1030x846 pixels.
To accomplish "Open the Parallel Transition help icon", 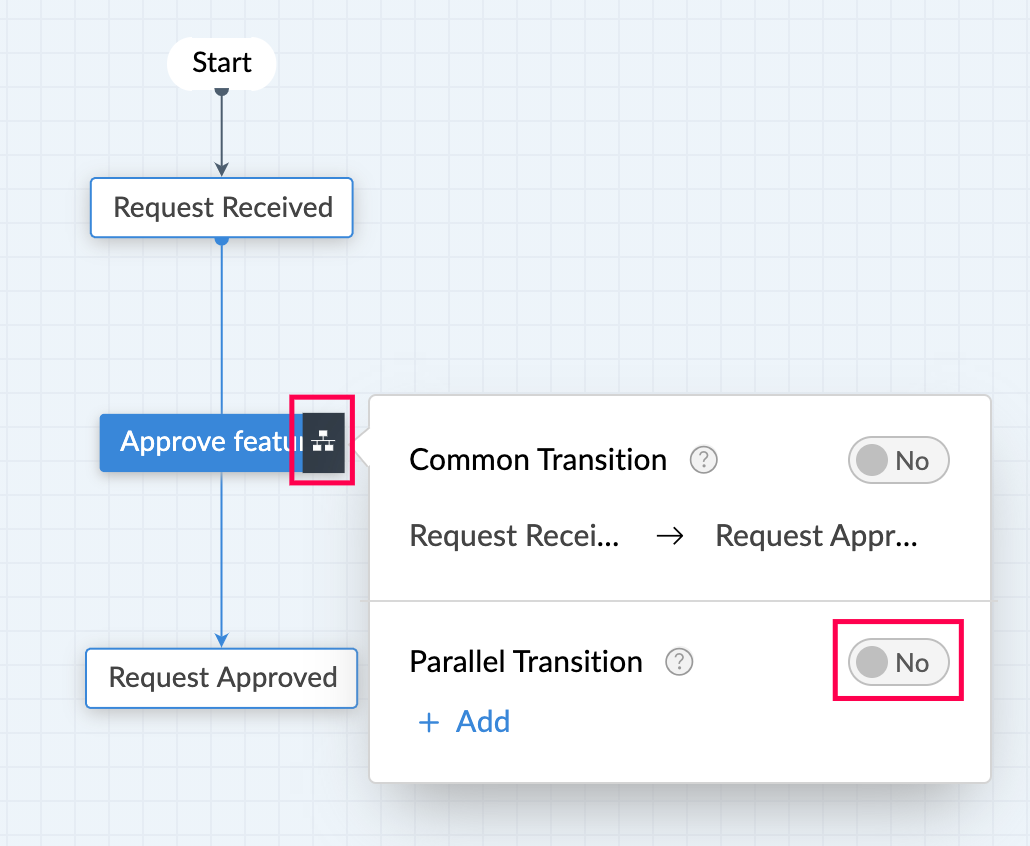I will click(680, 662).
